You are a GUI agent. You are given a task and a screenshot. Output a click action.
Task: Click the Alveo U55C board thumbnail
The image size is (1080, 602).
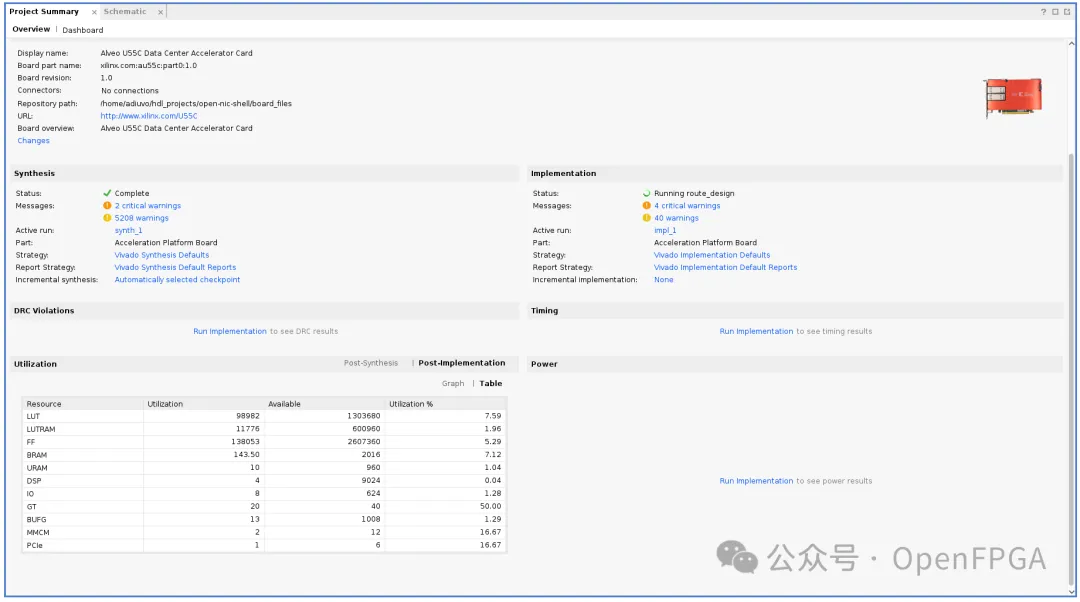tap(1012, 98)
